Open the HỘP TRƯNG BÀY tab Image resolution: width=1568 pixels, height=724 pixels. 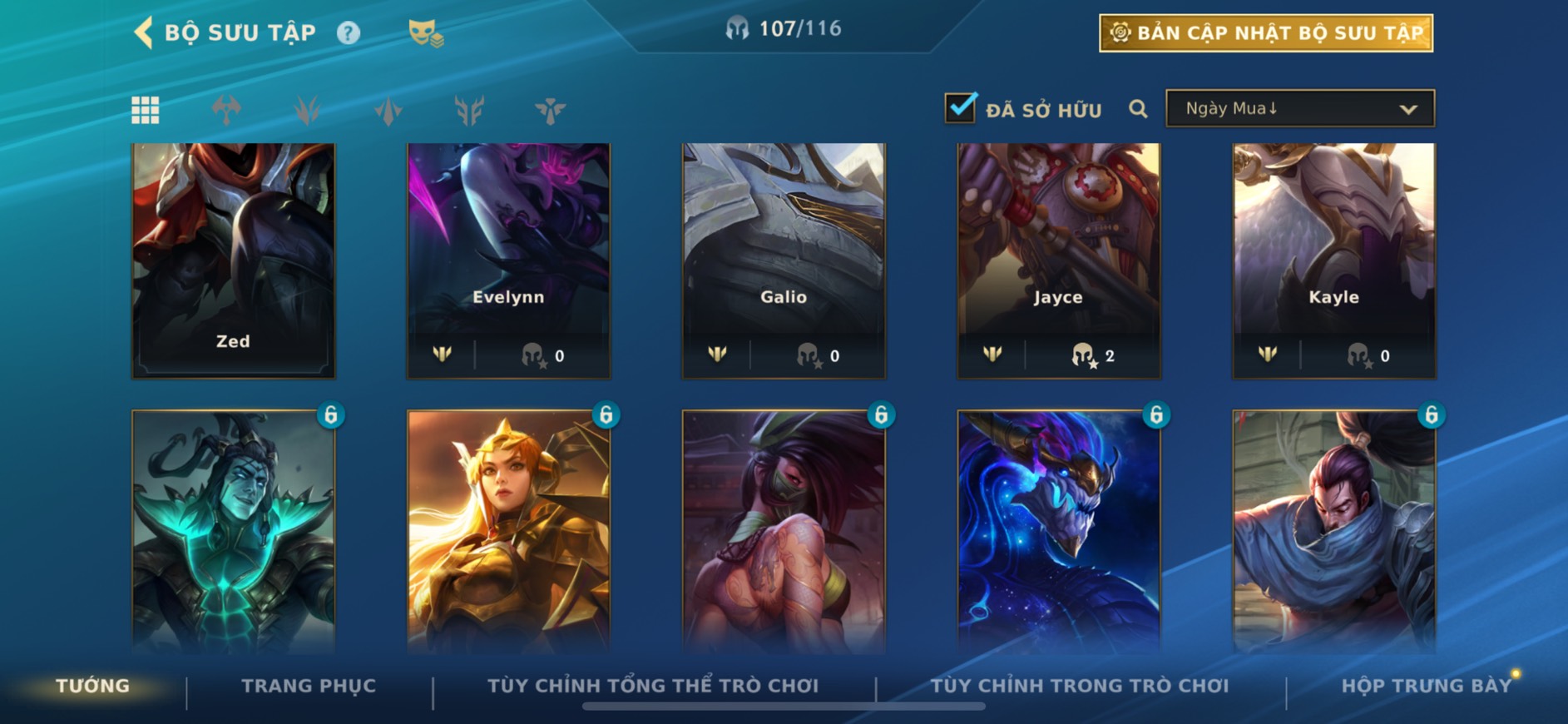[x=1426, y=686]
